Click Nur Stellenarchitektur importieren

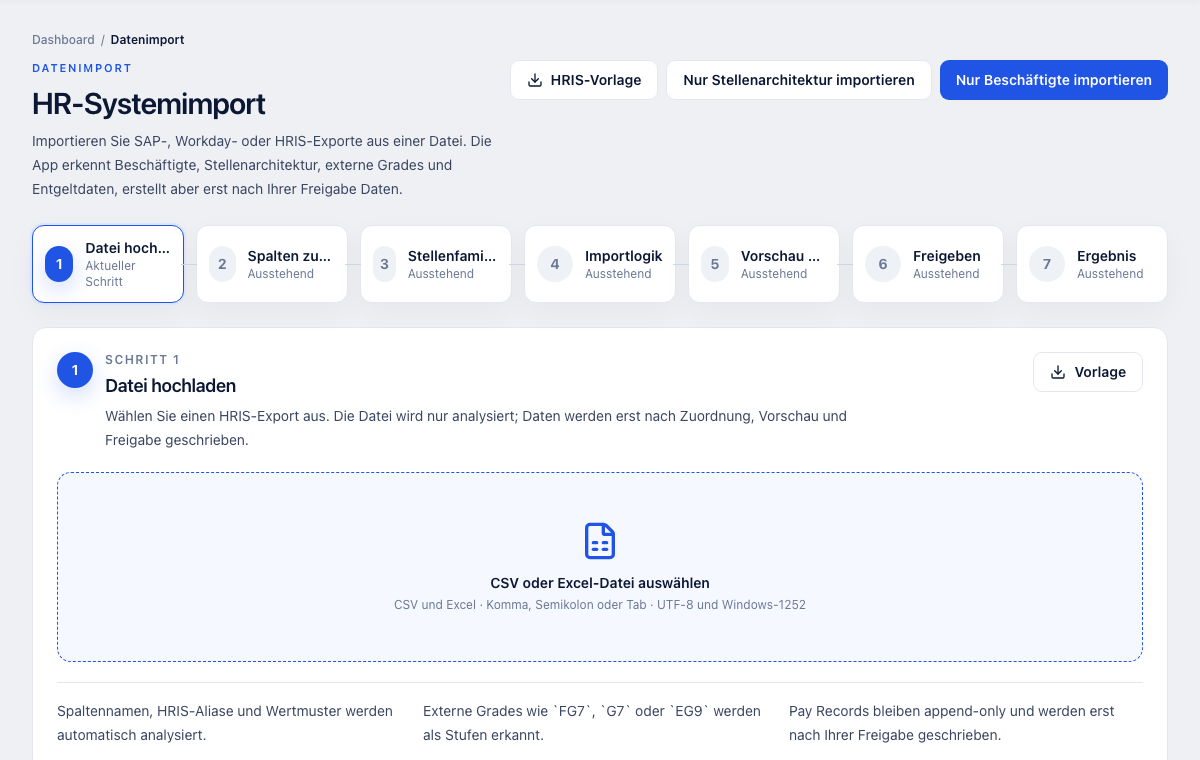pyautogui.click(x=799, y=80)
